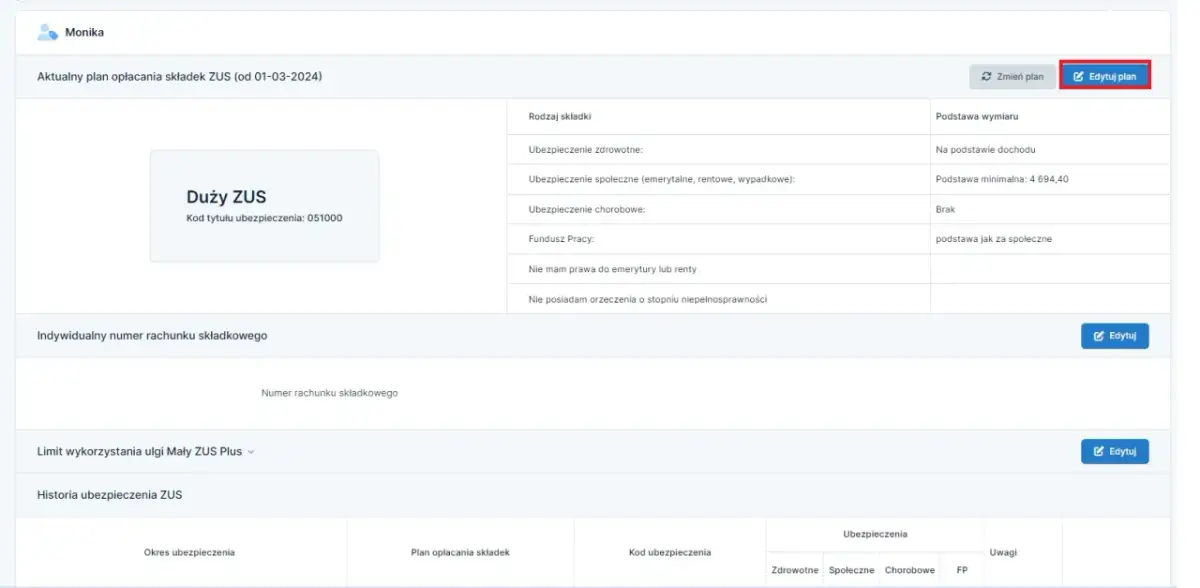Click the user avatar icon beside Monika
This screenshot has width=1200, height=588.
tap(46, 32)
